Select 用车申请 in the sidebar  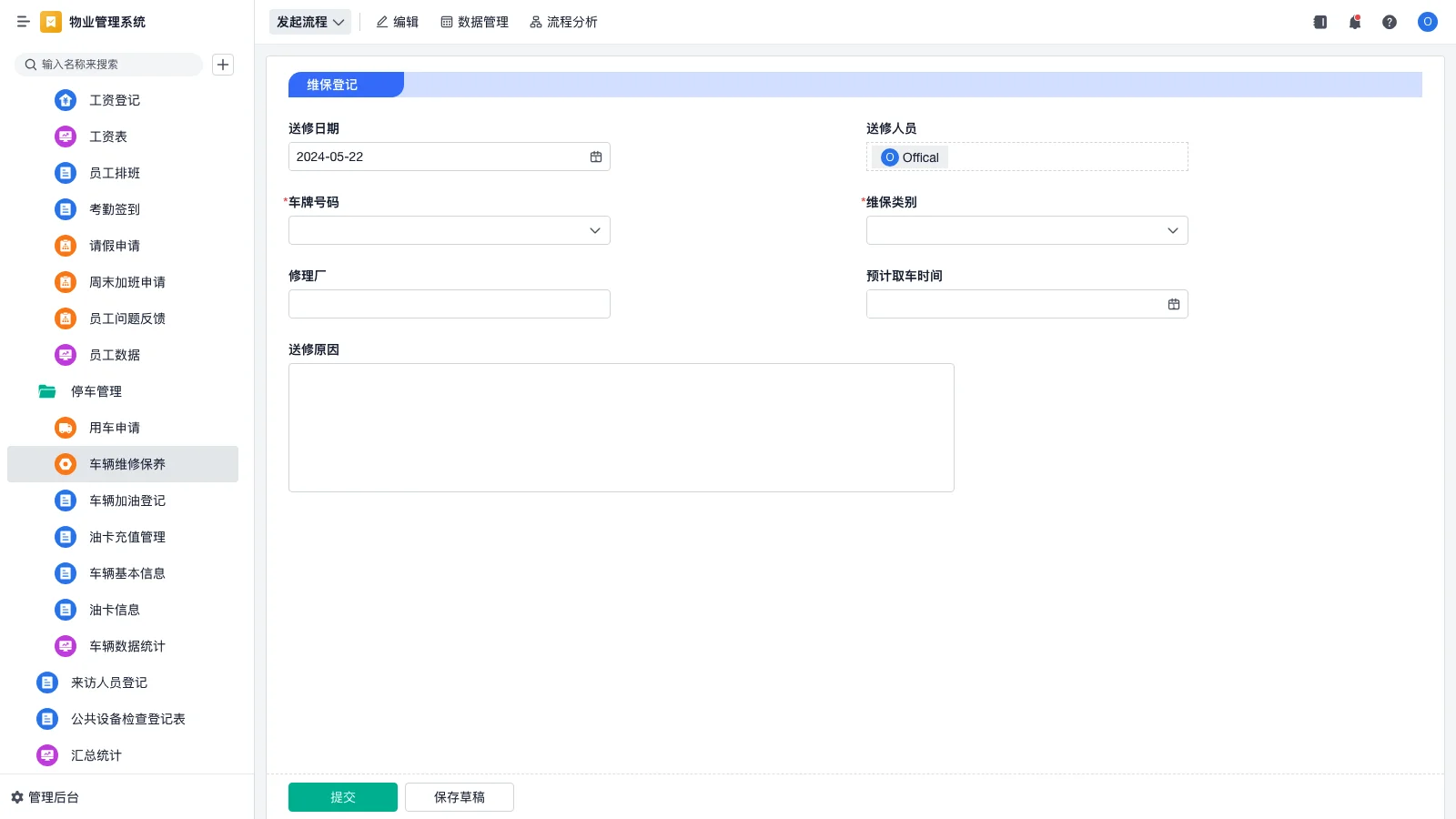point(114,427)
